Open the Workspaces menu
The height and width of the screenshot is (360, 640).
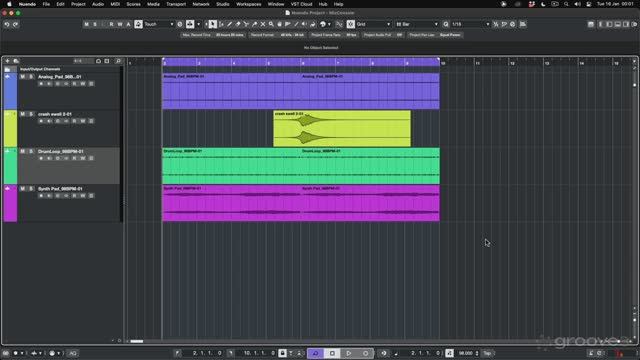coord(249,4)
